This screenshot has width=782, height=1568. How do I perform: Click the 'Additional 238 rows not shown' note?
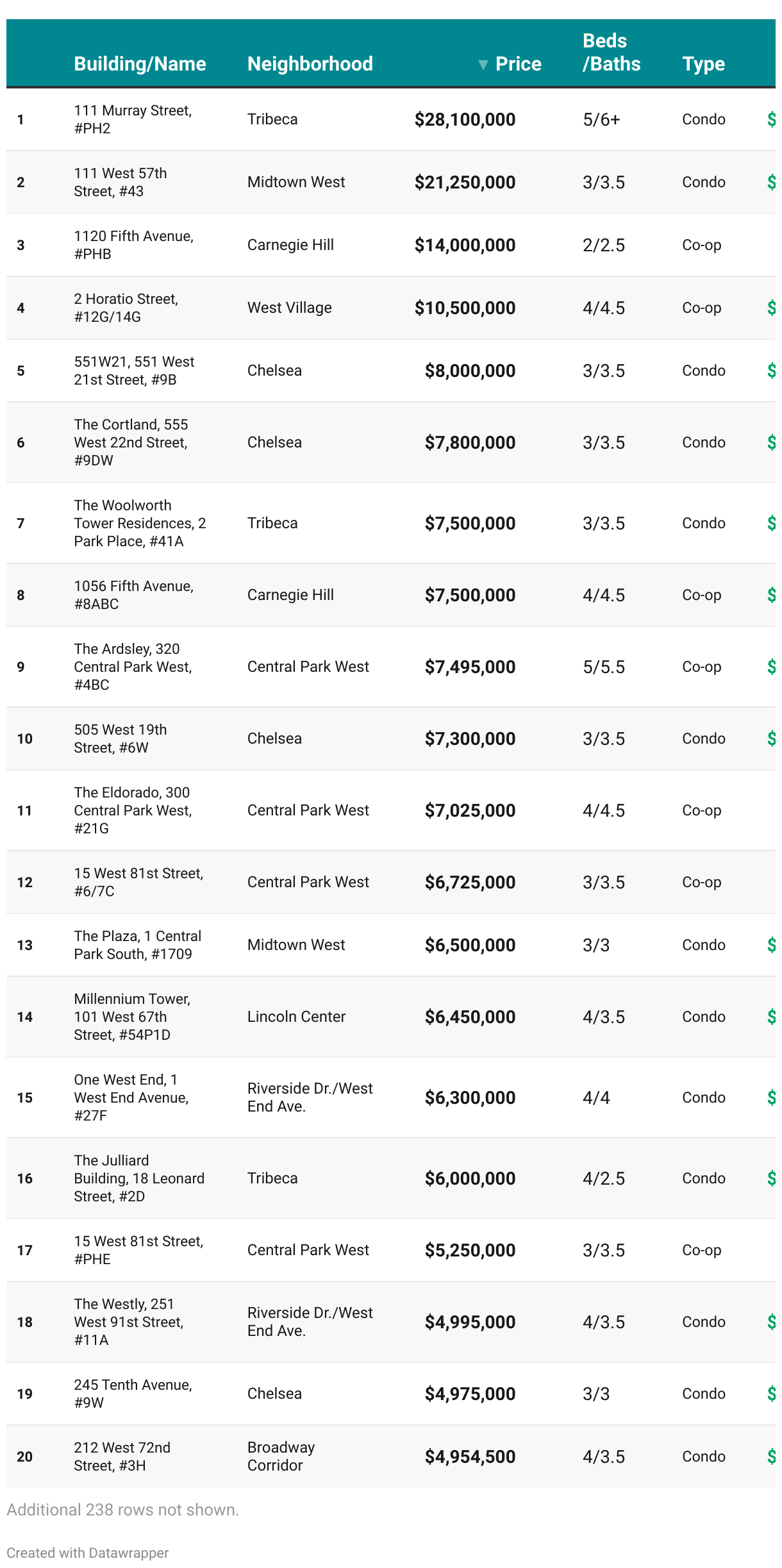[122, 1510]
